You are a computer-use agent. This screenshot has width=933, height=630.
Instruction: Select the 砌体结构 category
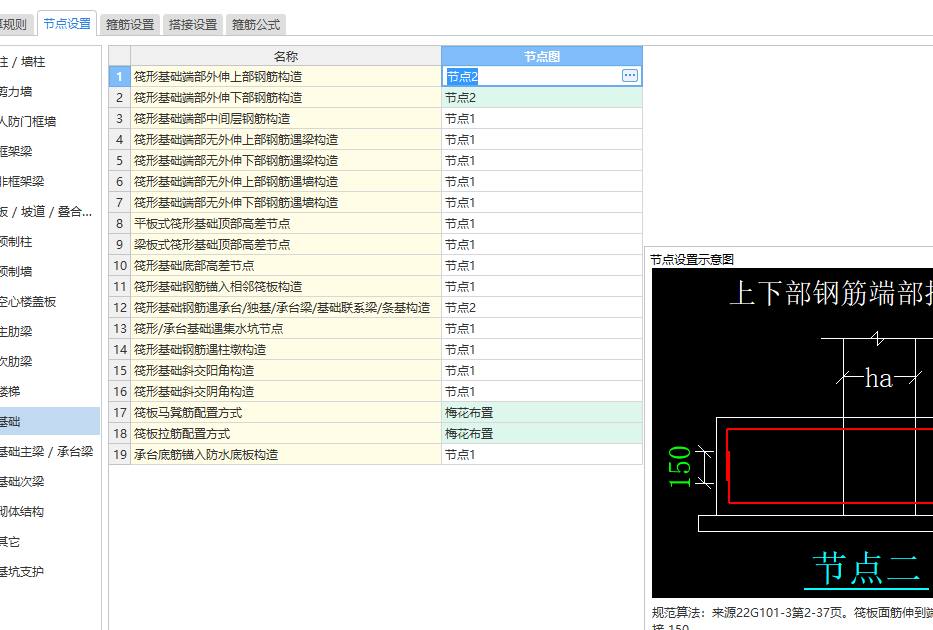(x=49, y=512)
